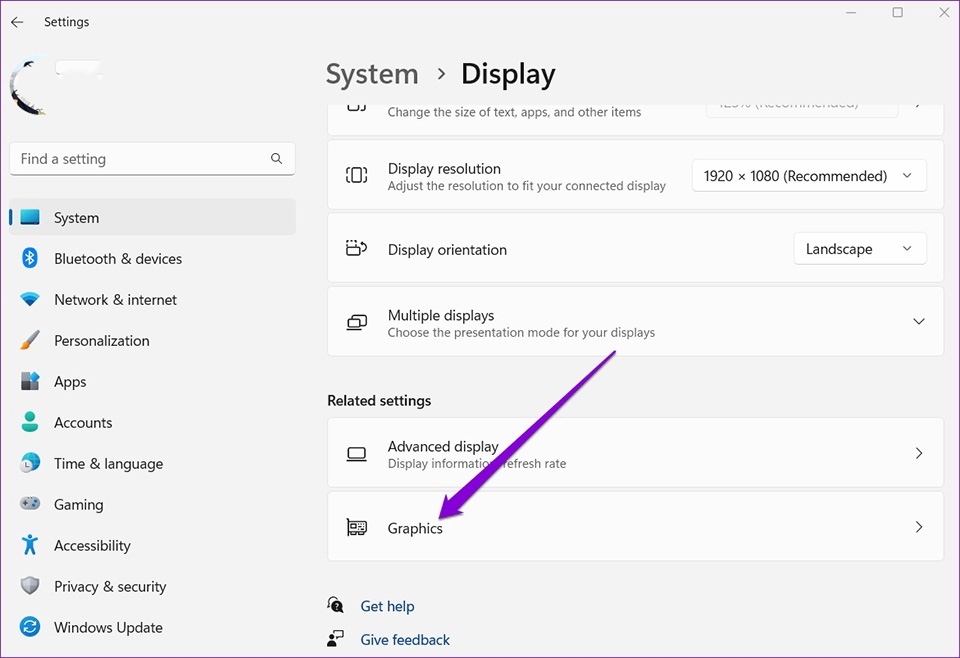Click inside the Find a setting search box
960x658 pixels.
click(140, 158)
